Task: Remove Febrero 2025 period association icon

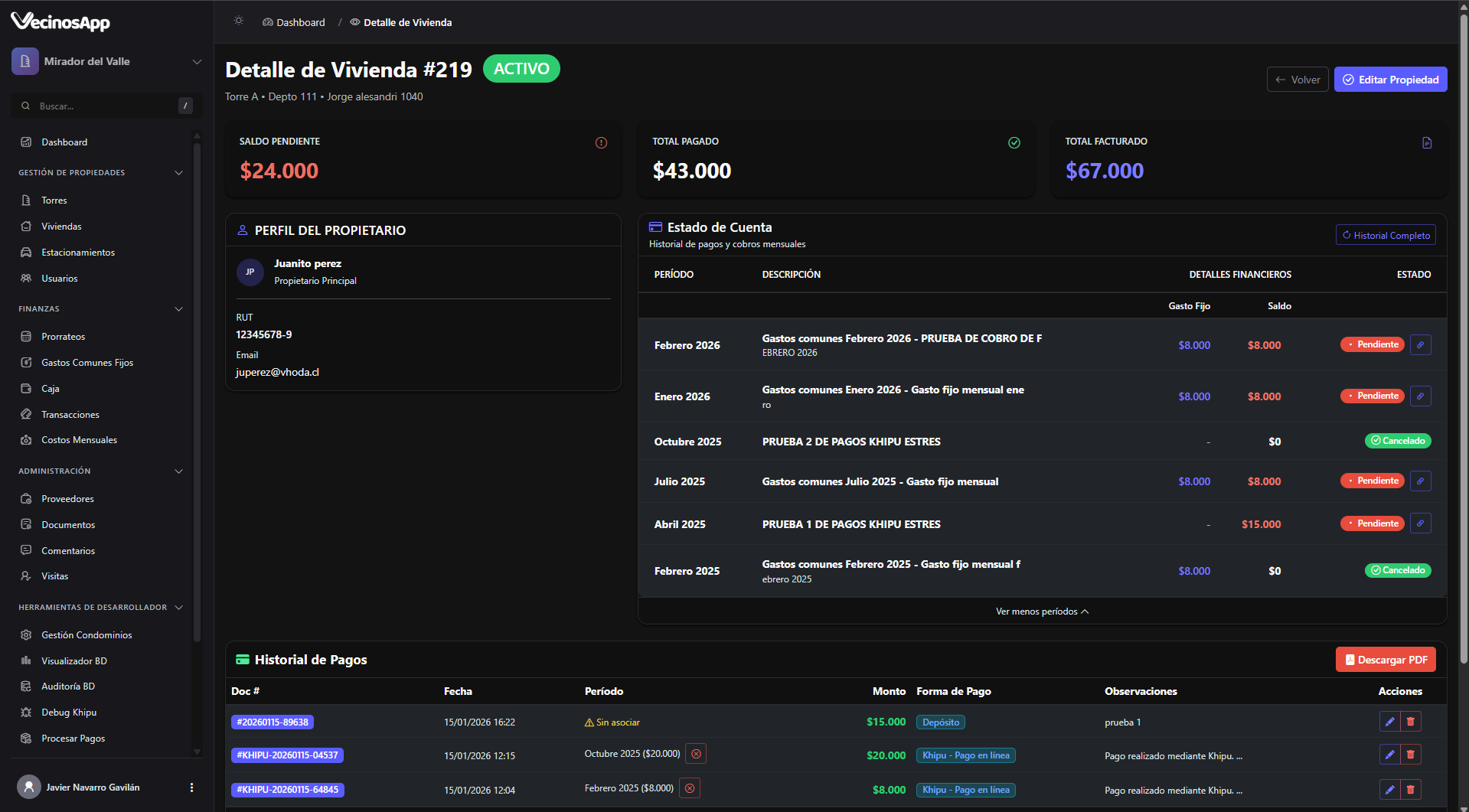Action: 690,788
